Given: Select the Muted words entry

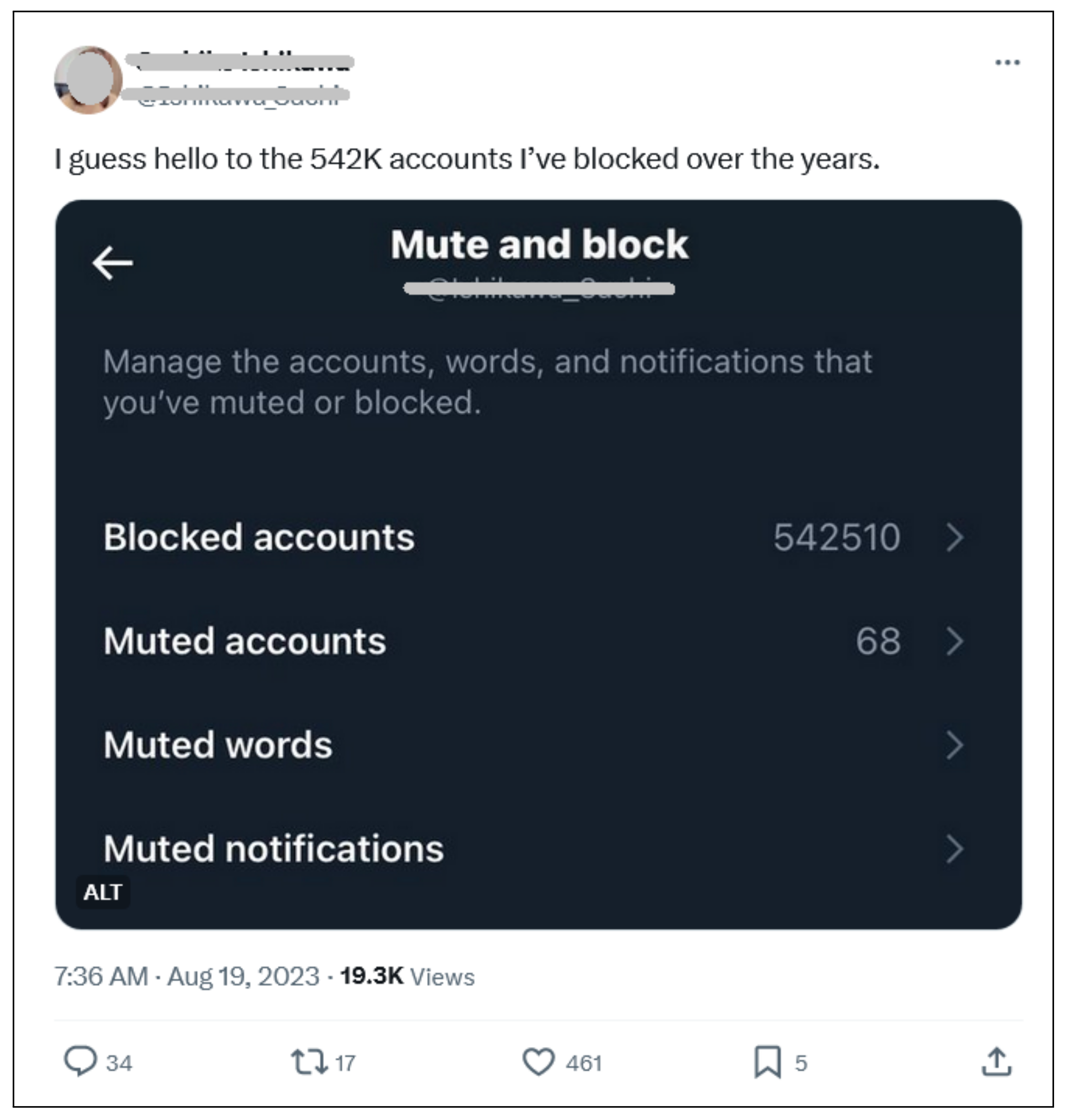Looking at the screenshot, I should click(x=218, y=746).
